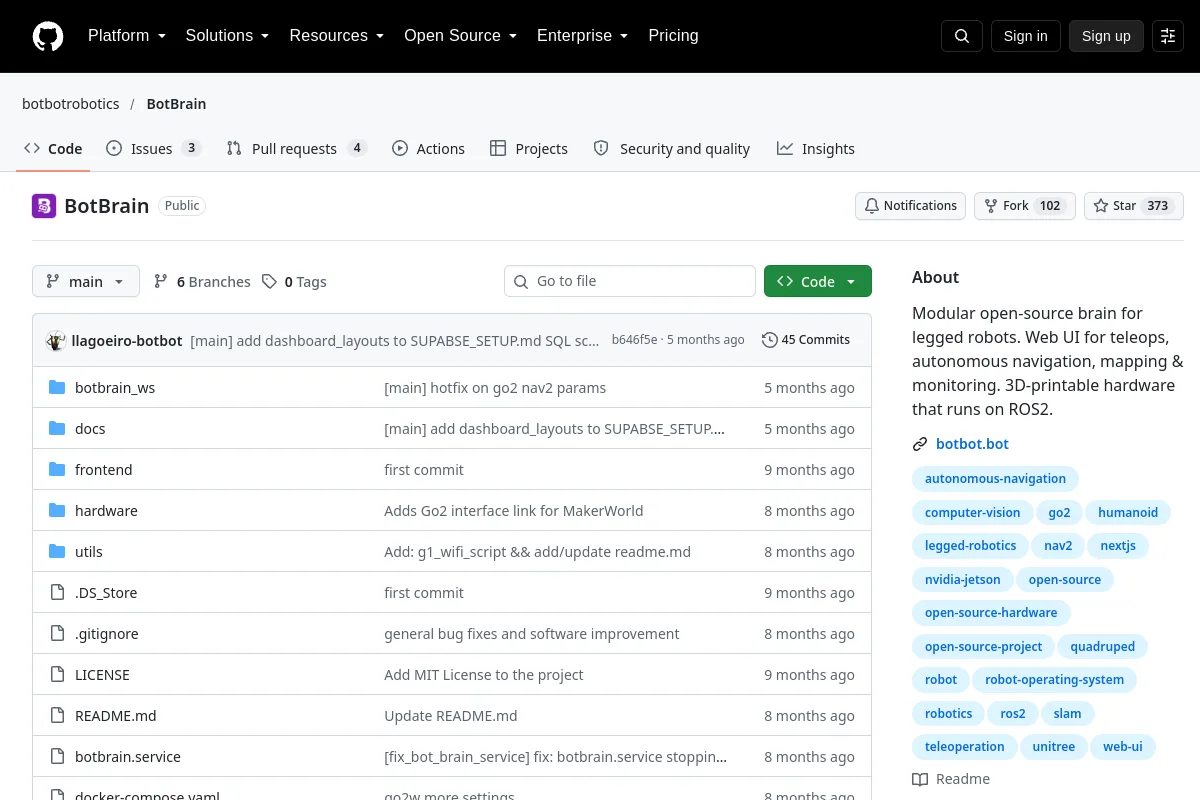
Task: Select the ros2 topic tag
Action: (x=1013, y=714)
